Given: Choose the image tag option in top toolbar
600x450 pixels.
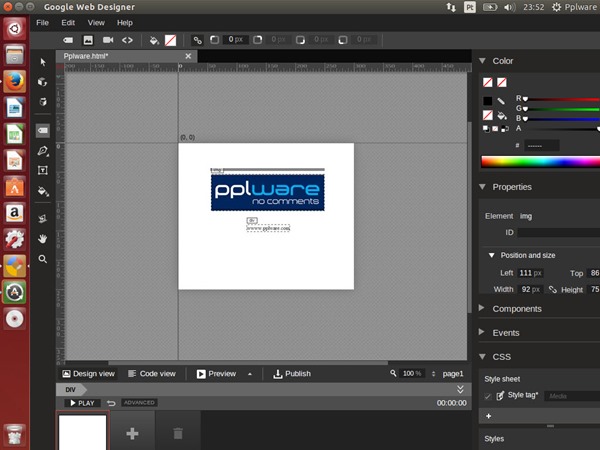Looking at the screenshot, I should (88, 40).
